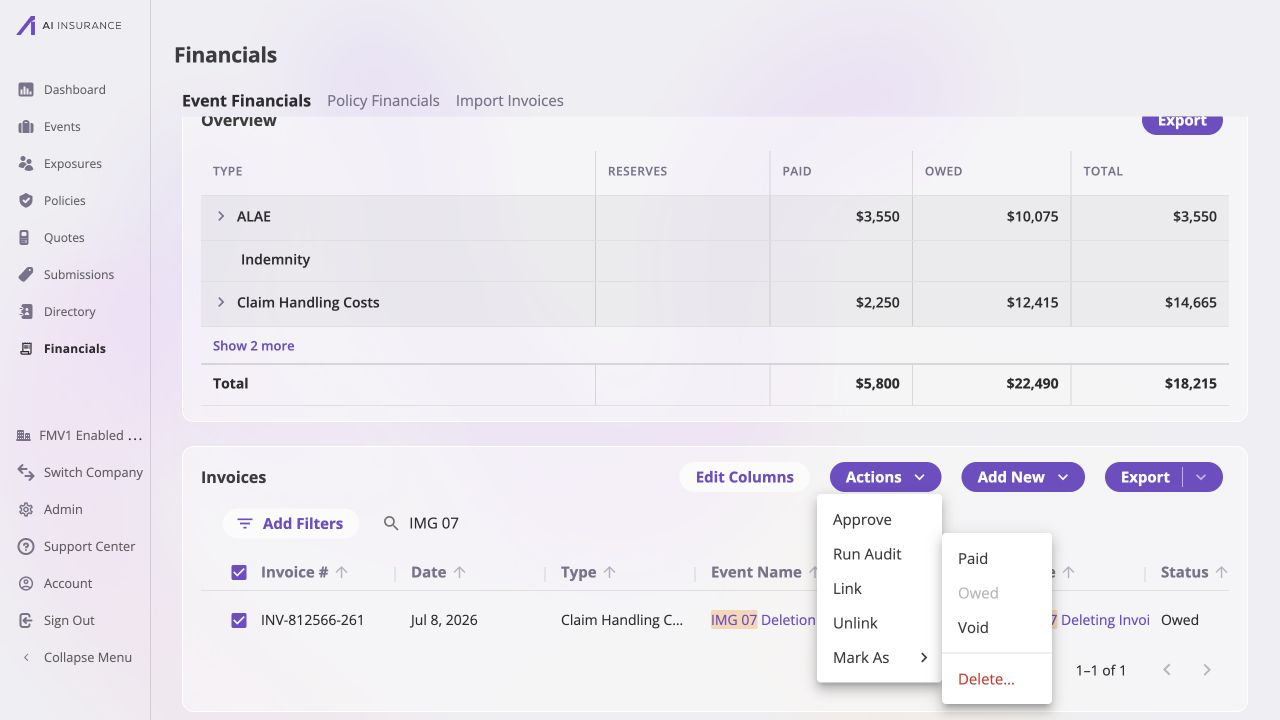Click the Owed status cell
Viewport: 1280px width, 720px height.
(x=1179, y=620)
